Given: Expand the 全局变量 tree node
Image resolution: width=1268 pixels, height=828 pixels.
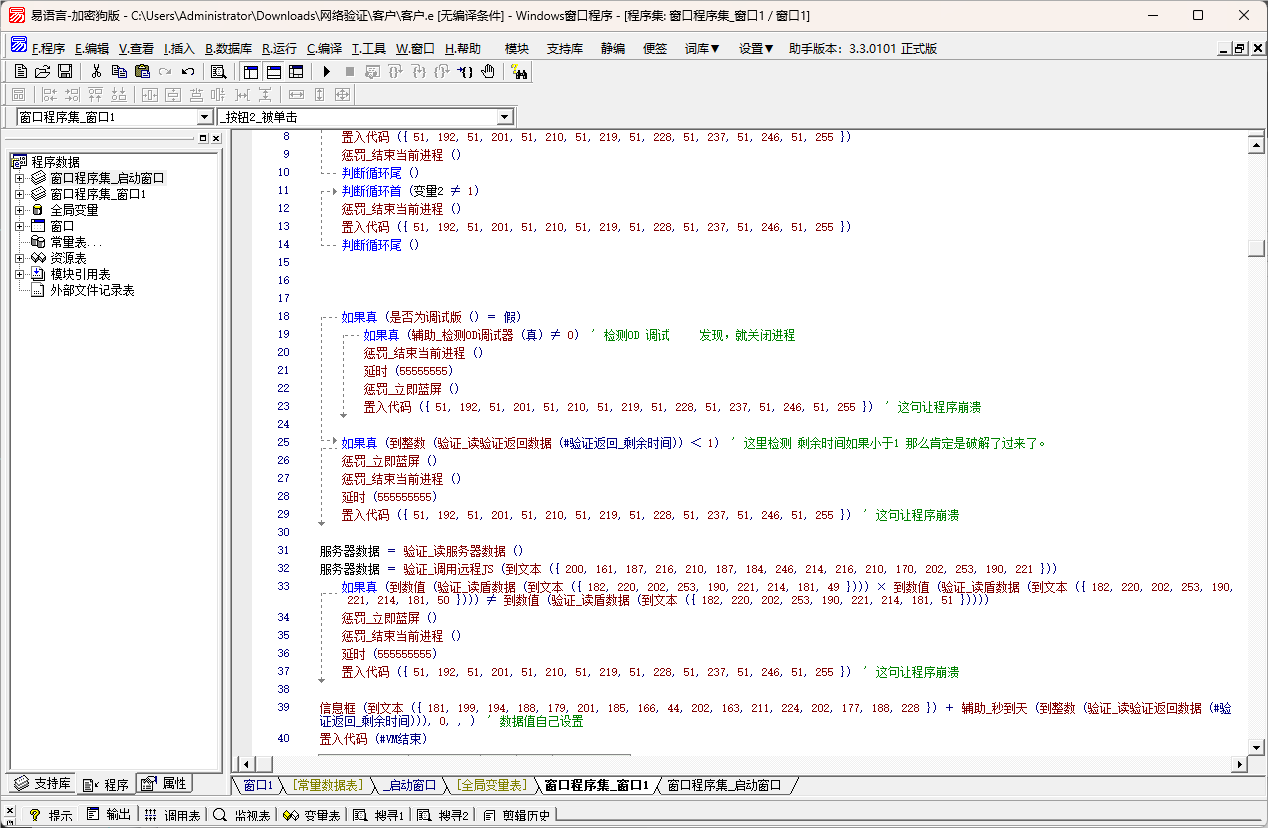Looking at the screenshot, I should coord(19,210).
